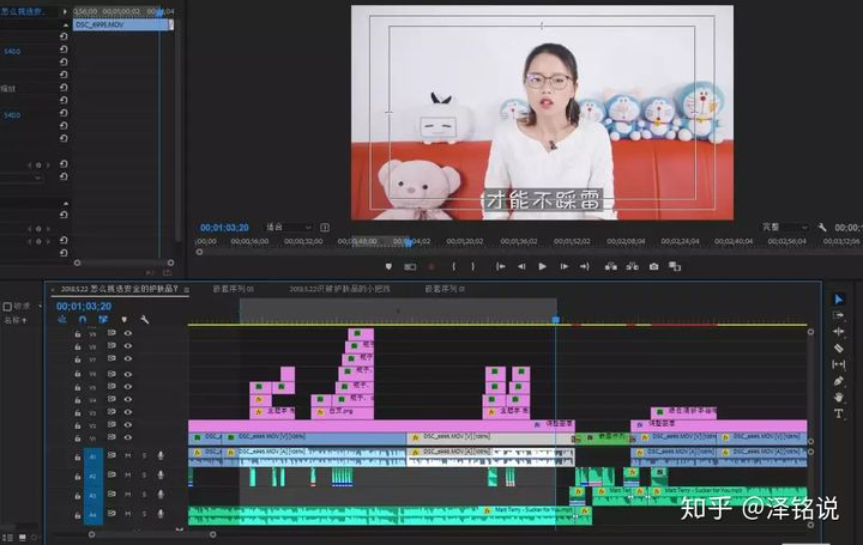Click the Export Frame camera icon
The image size is (864, 545).
click(653, 267)
